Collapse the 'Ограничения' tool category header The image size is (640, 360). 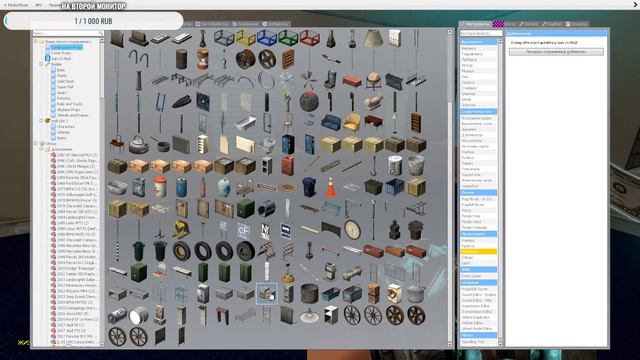pyautogui.click(x=478, y=42)
